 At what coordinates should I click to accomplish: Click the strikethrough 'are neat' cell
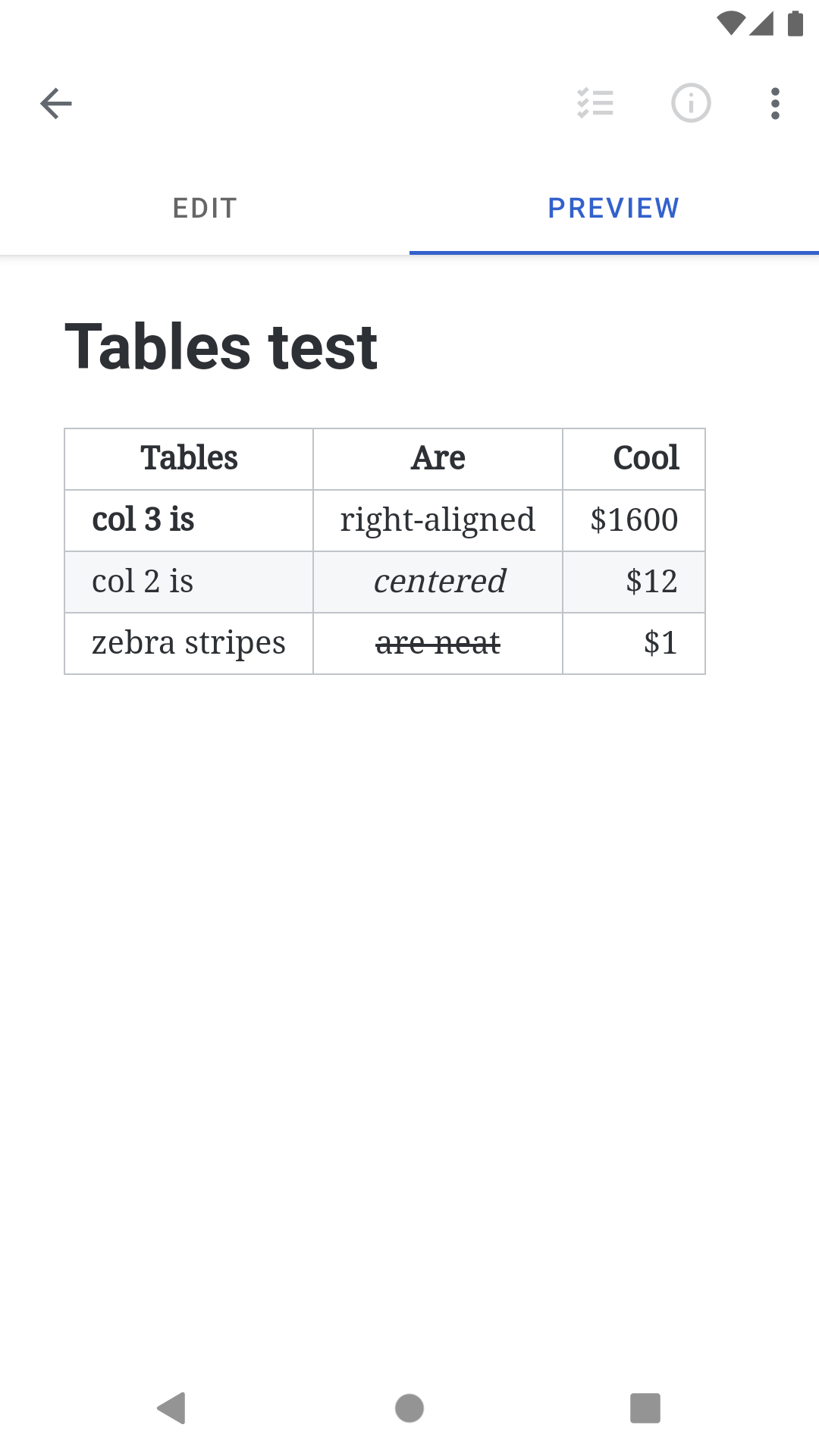coord(438,642)
